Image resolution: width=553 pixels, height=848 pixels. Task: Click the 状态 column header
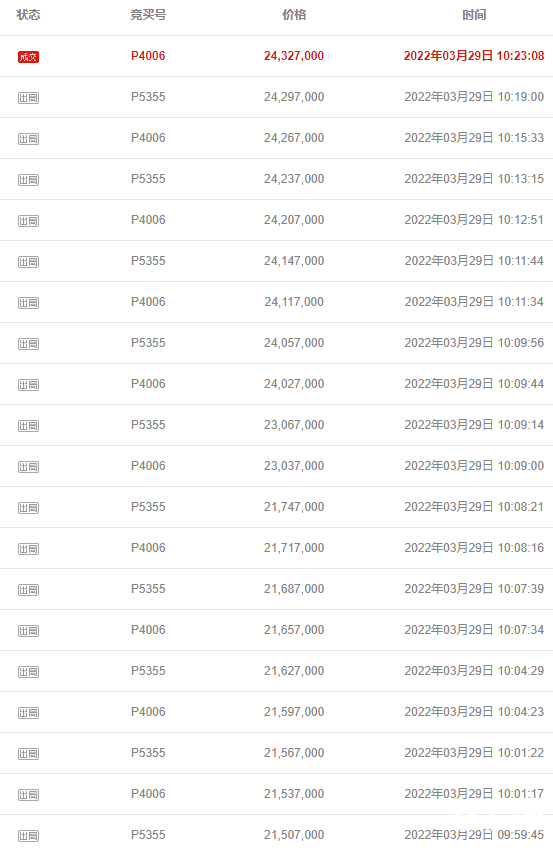click(x=28, y=15)
